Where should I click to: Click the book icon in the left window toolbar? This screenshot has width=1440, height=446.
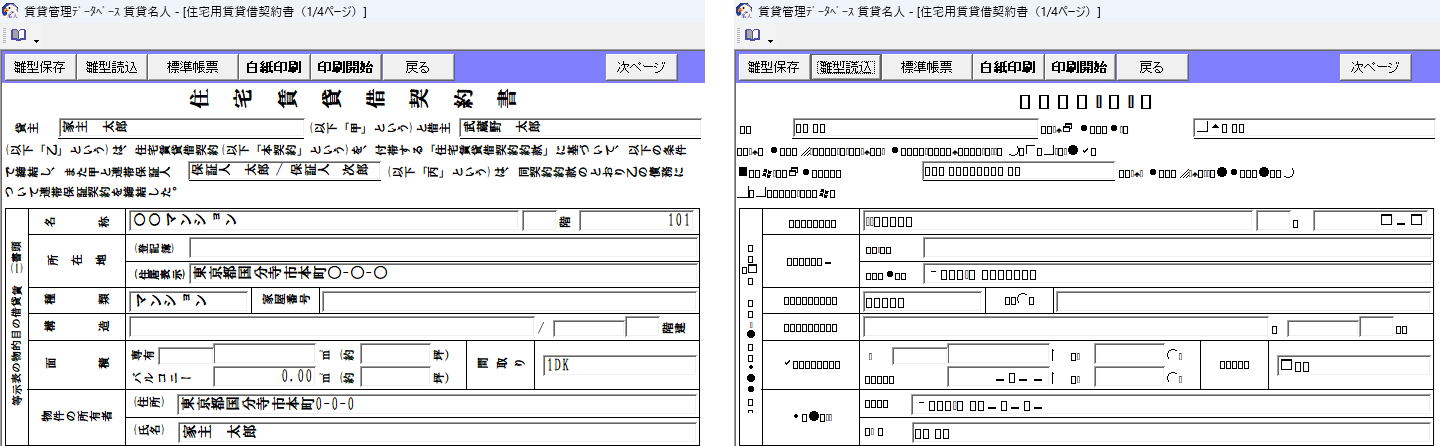(17, 36)
